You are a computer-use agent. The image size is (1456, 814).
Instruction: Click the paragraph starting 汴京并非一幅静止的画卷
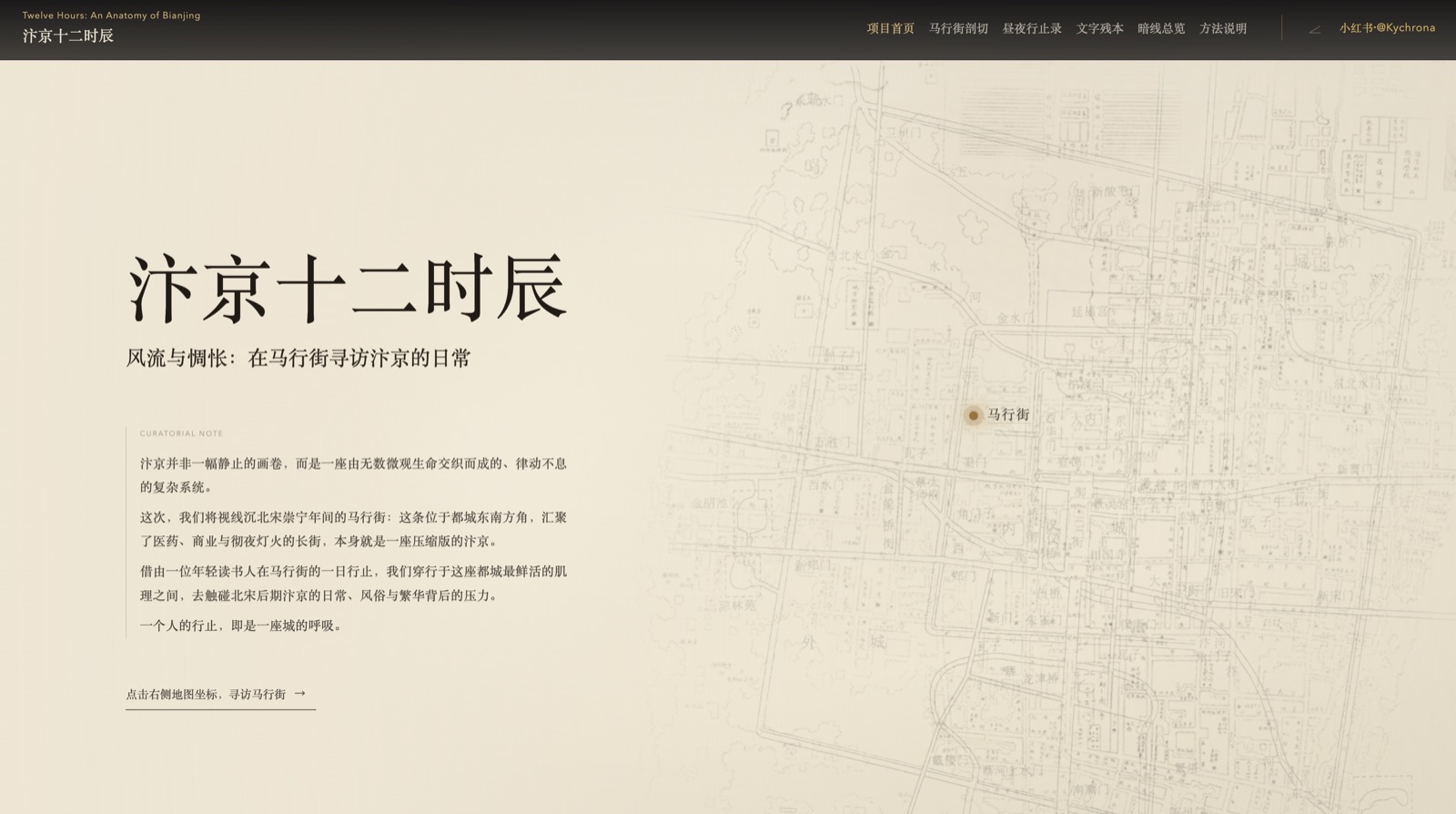pos(353,475)
